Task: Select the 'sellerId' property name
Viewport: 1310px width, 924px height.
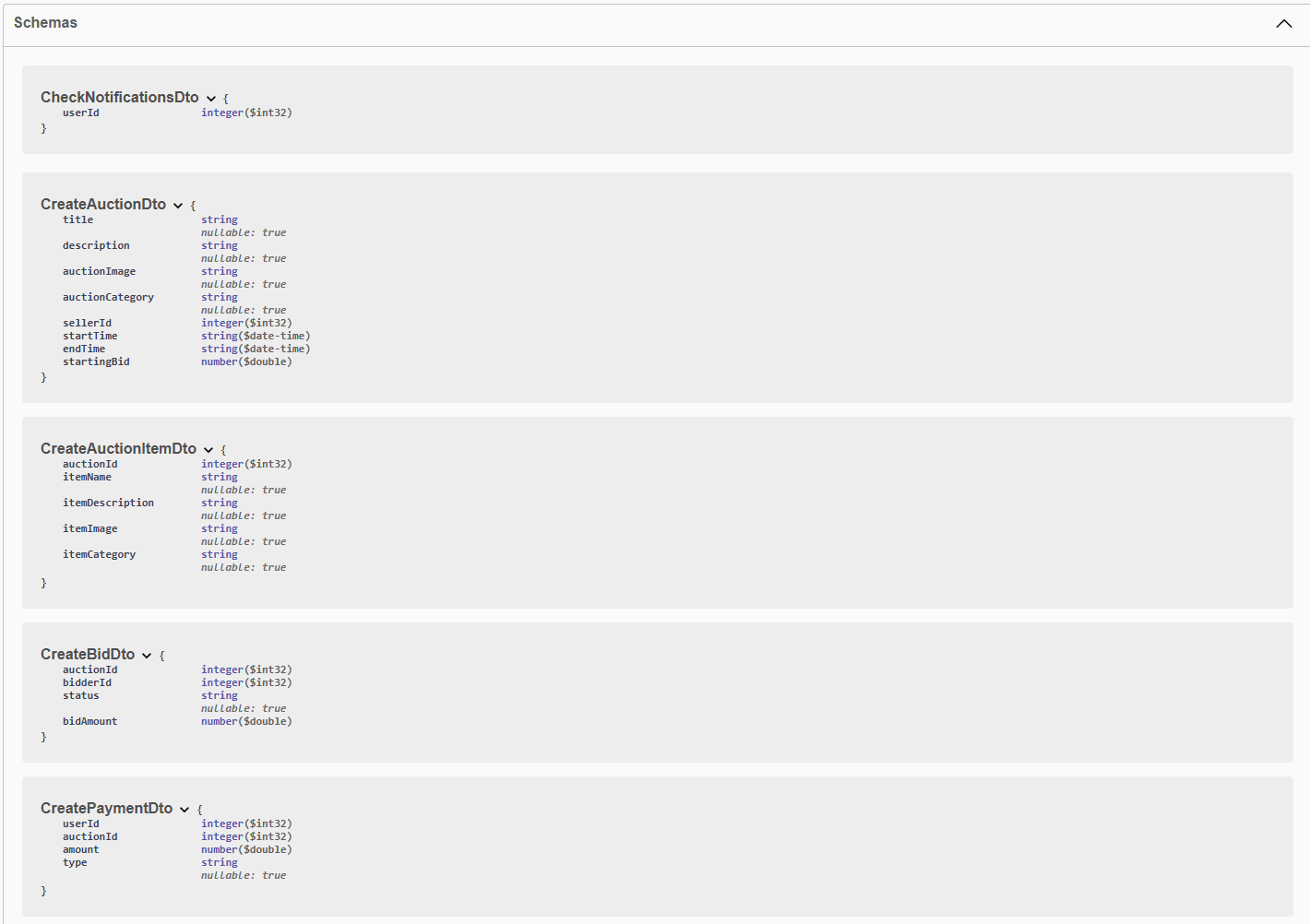Action: click(87, 323)
